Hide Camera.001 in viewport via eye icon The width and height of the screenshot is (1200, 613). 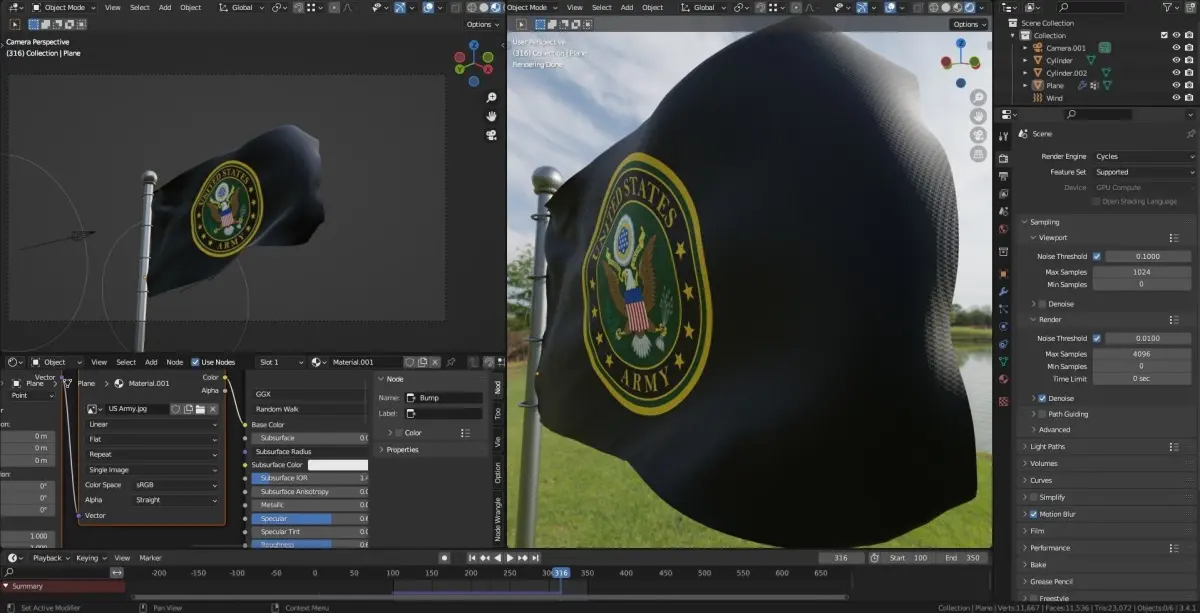coord(1176,48)
